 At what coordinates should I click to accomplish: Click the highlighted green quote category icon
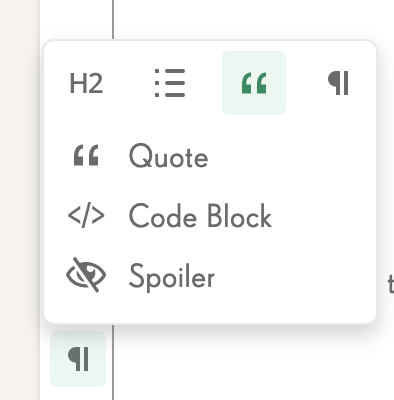pos(254,83)
